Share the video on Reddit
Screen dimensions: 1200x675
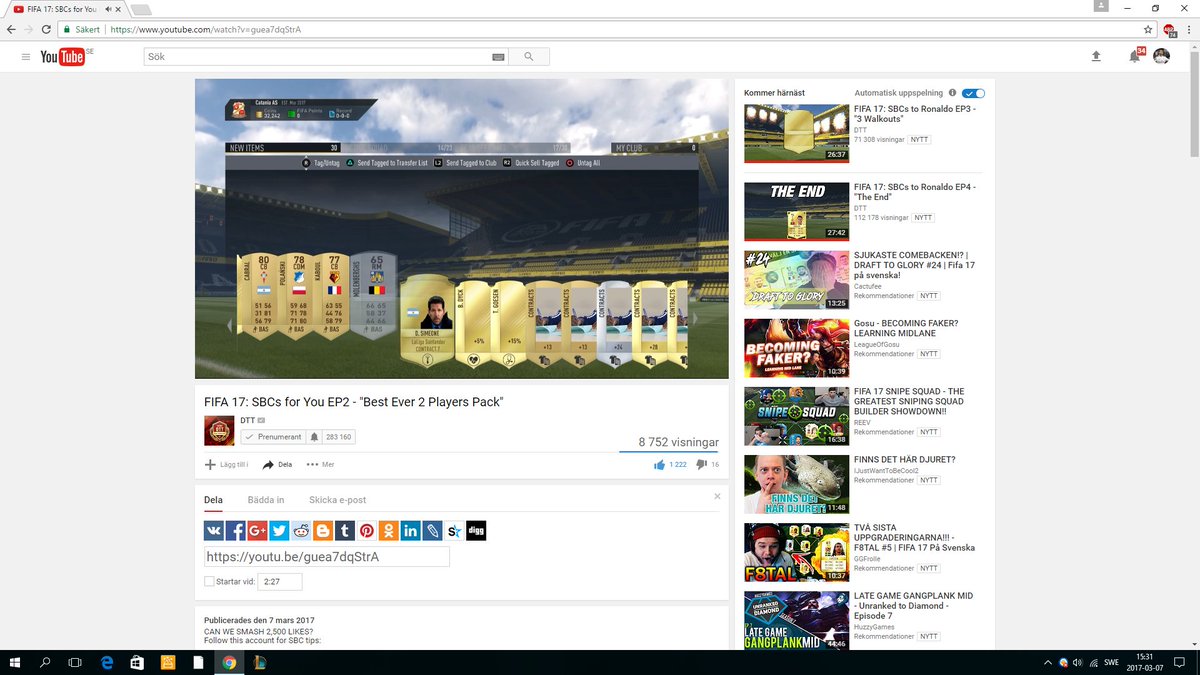(301, 531)
